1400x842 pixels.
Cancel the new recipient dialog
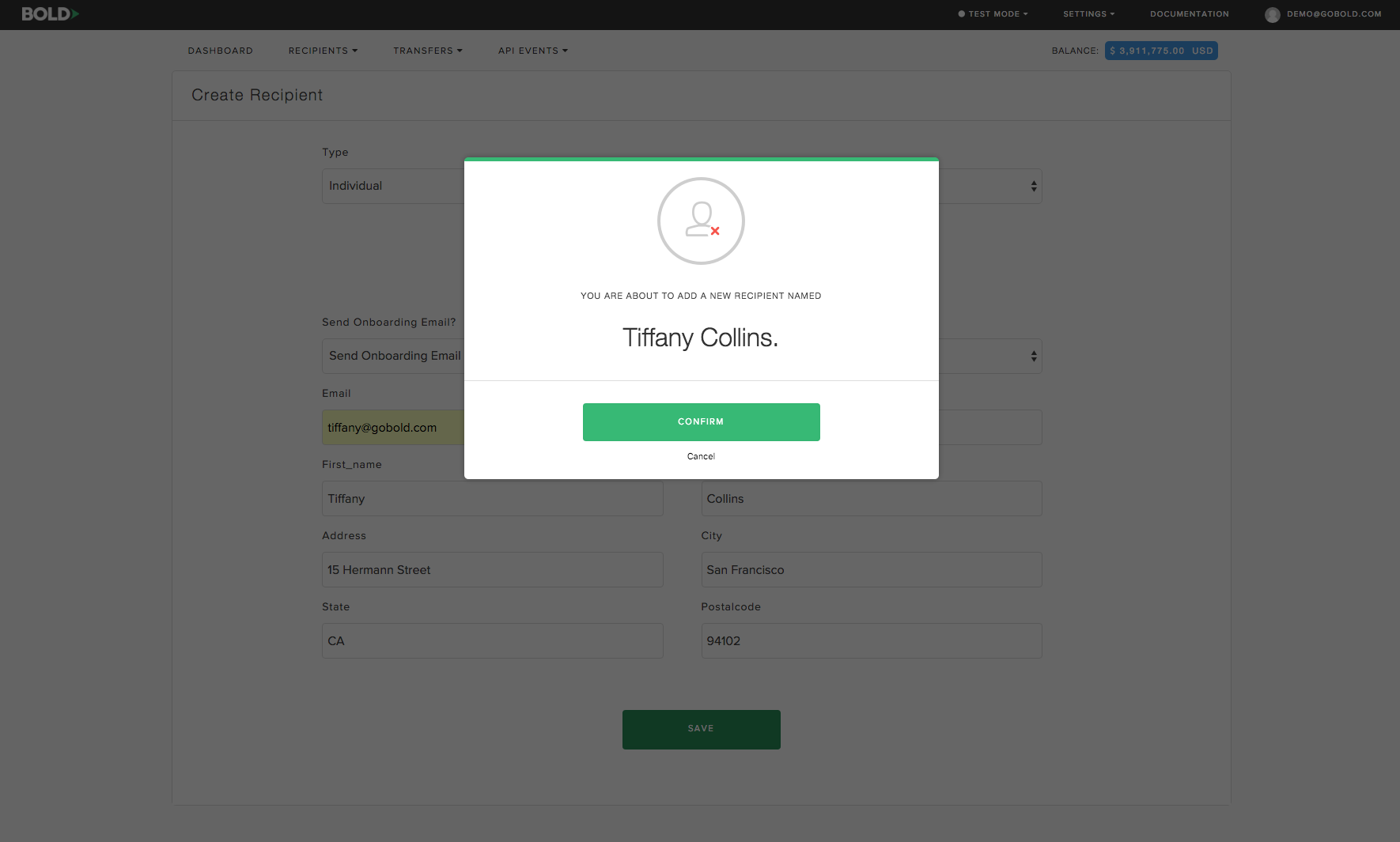point(701,456)
